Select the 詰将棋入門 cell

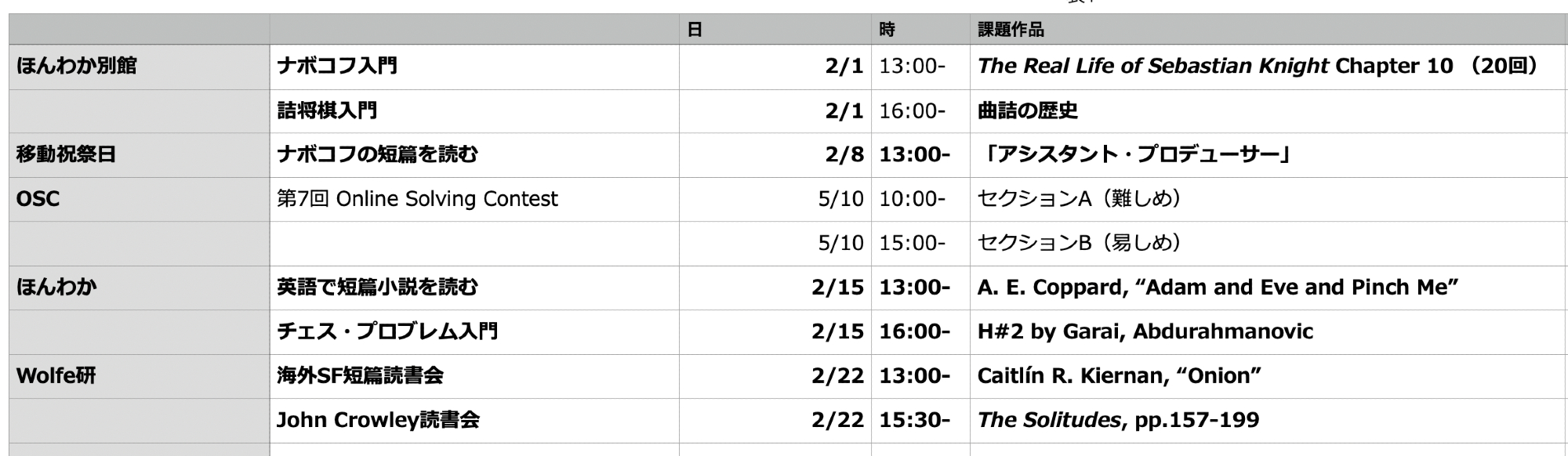pyautogui.click(x=474, y=110)
